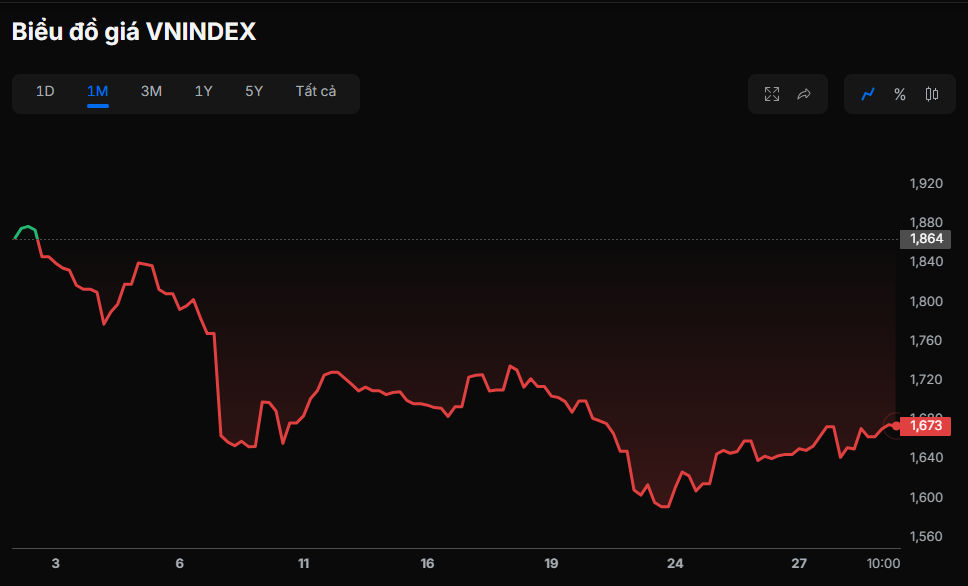The width and height of the screenshot is (968, 586).
Task: View the 1Y price history
Action: click(x=202, y=91)
